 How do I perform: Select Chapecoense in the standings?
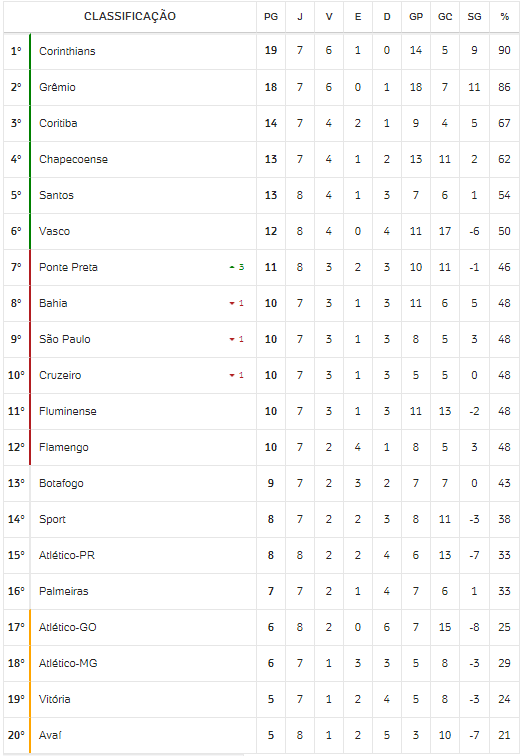tap(73, 159)
